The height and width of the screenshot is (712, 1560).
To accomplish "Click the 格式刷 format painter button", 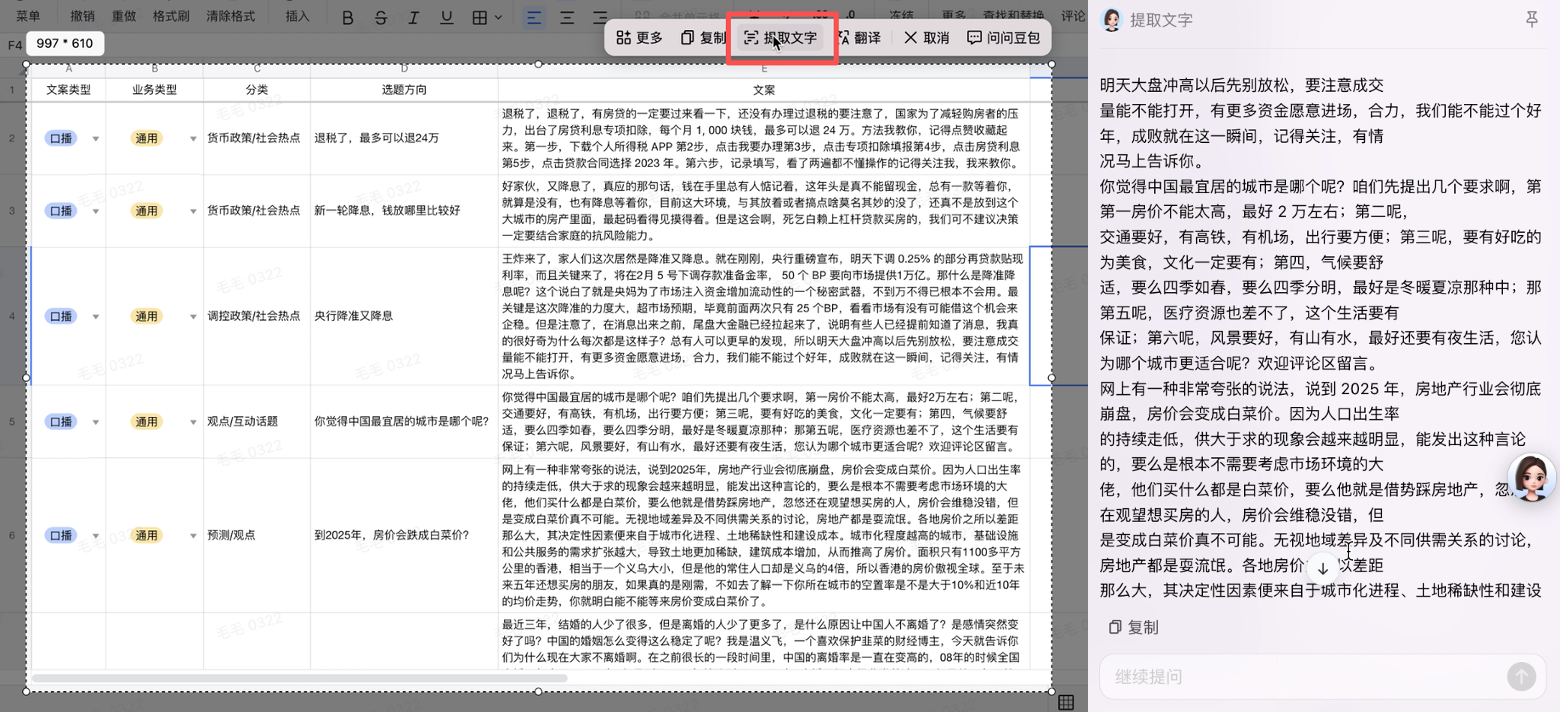I will [170, 16].
